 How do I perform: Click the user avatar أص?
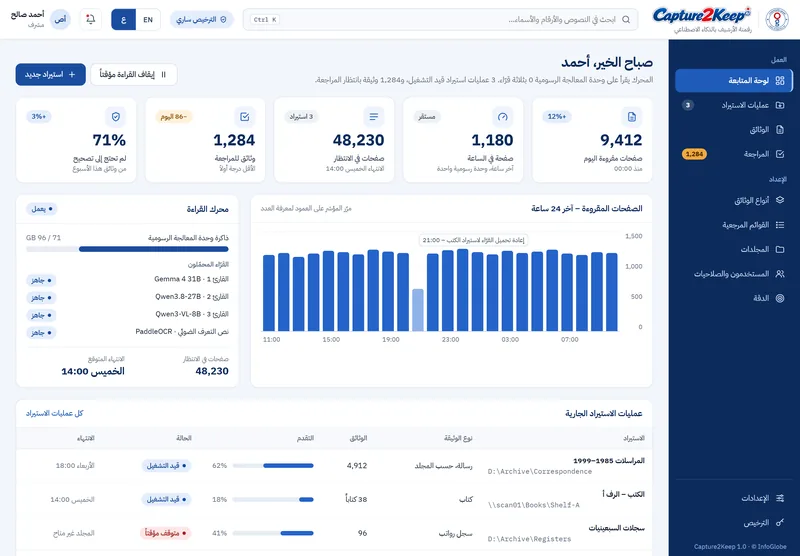pyautogui.click(x=60, y=19)
